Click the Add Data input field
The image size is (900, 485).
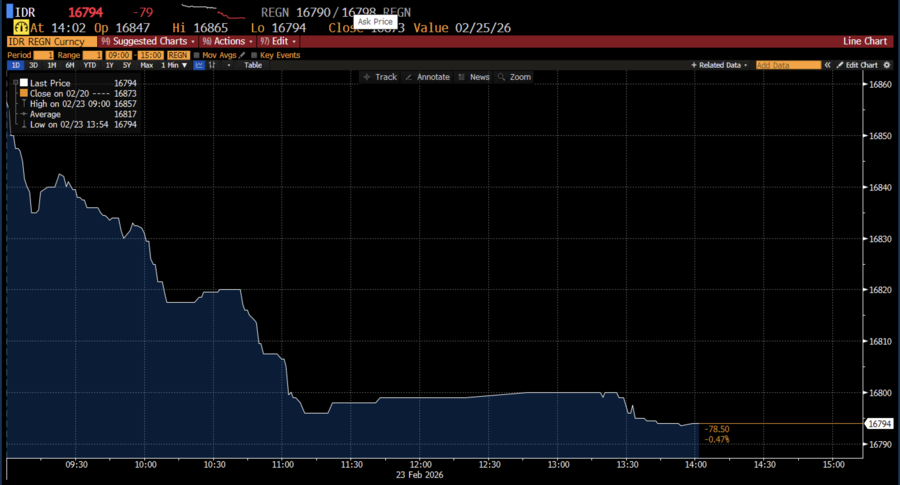787,65
